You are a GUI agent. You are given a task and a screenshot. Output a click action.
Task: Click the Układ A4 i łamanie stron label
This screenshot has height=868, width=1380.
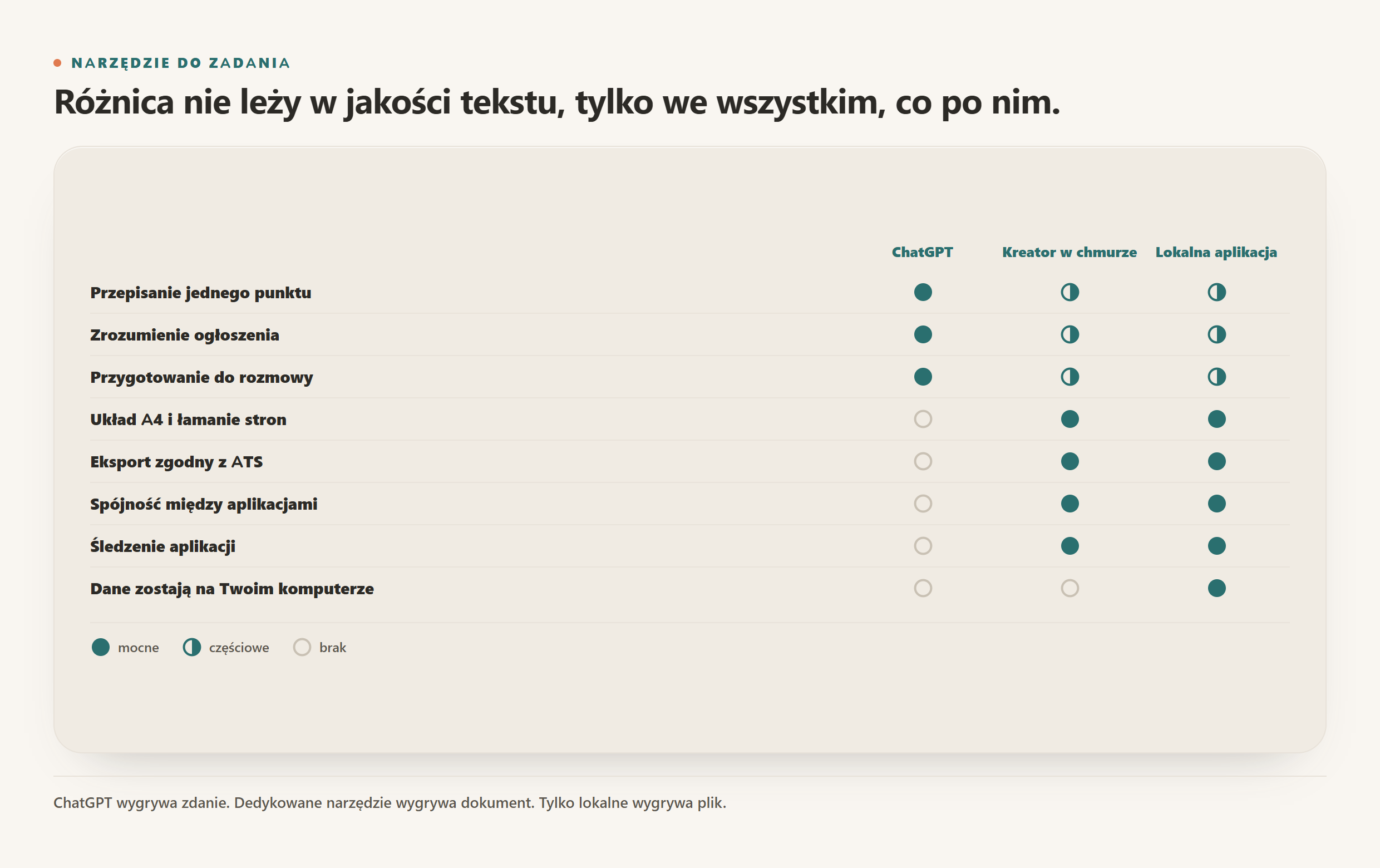click(188, 420)
